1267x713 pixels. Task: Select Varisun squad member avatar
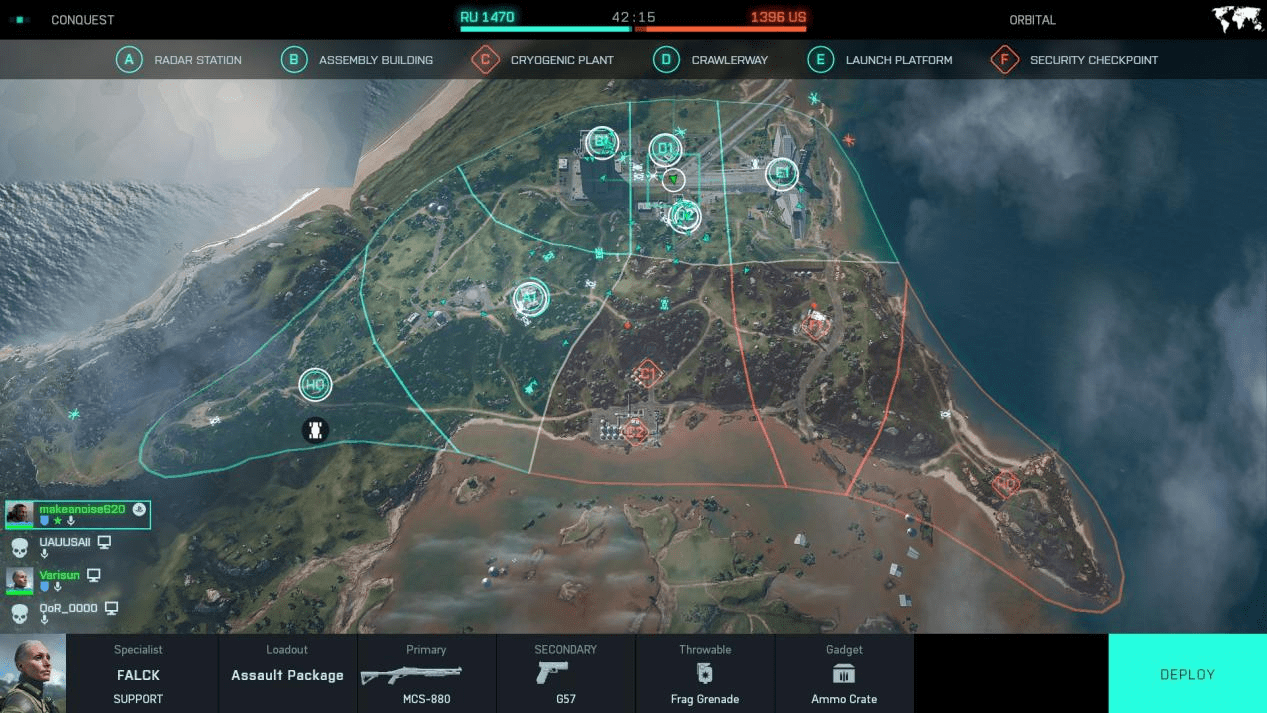[x=19, y=580]
